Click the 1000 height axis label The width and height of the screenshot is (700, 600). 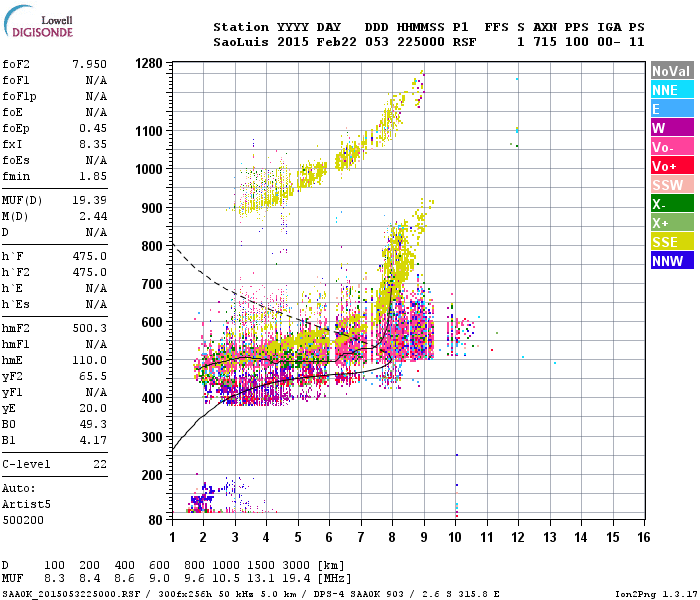click(x=149, y=169)
